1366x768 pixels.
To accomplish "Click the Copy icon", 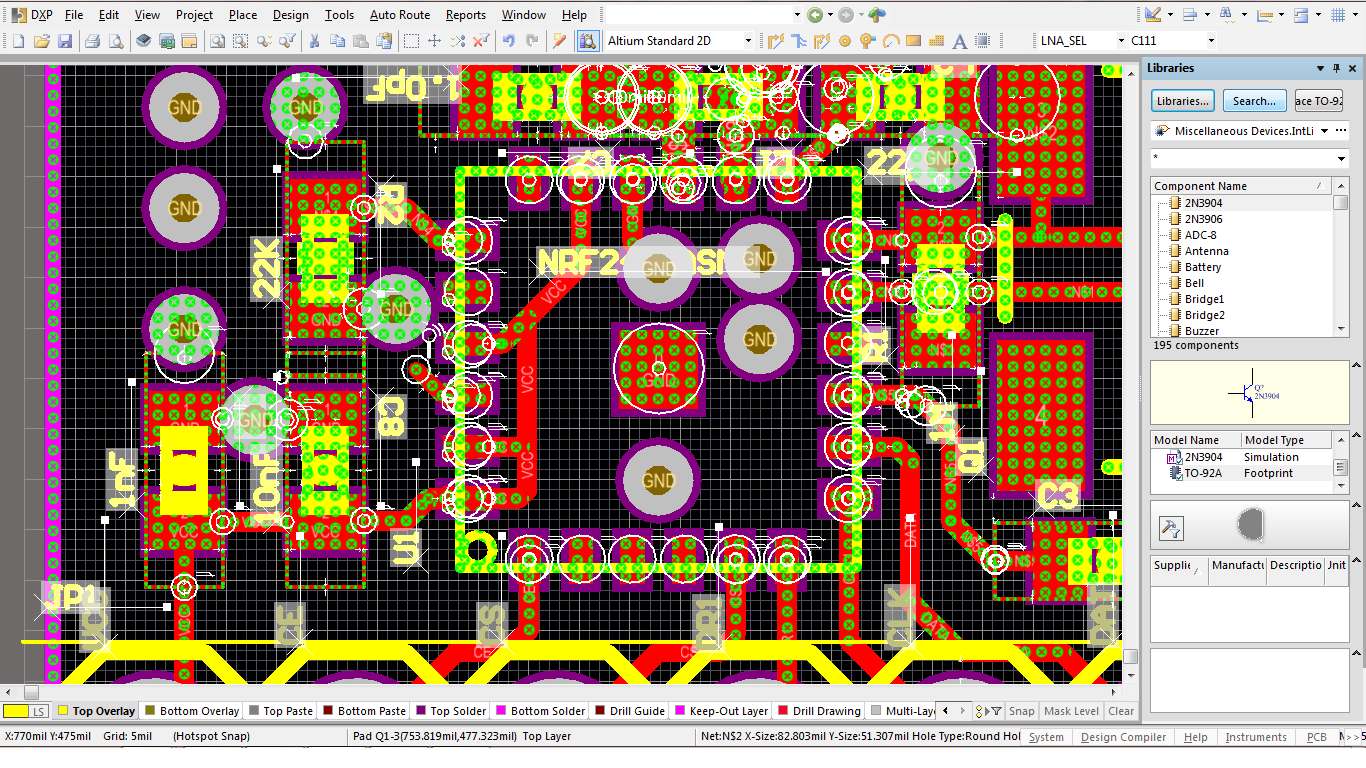I will (337, 41).
